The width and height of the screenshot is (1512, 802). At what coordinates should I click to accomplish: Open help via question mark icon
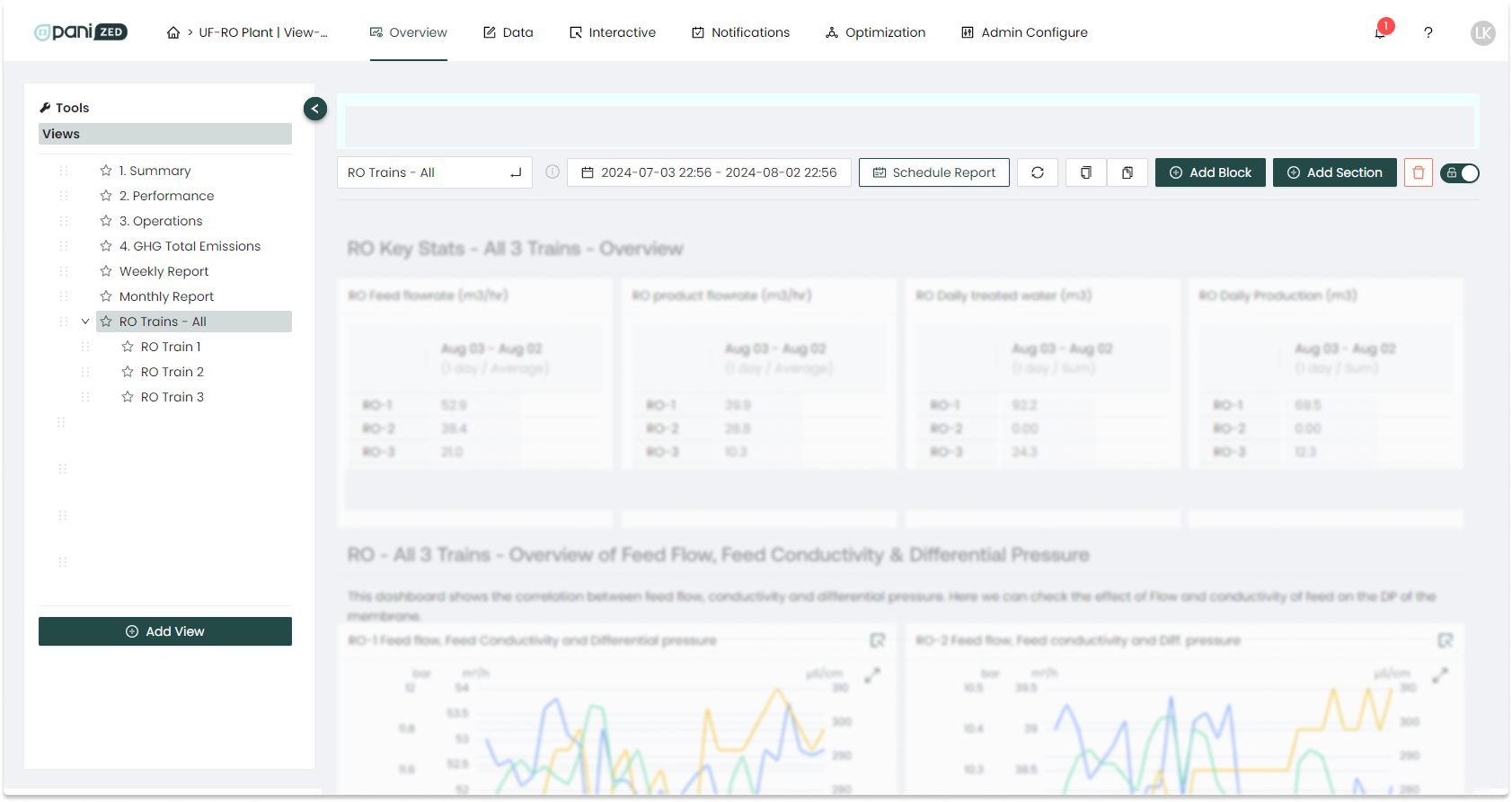1428,32
